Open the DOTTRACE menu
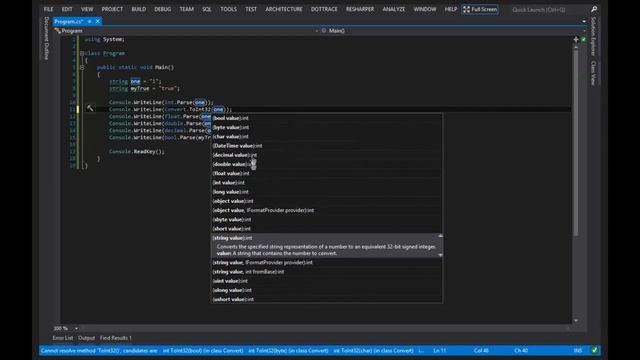 point(324,9)
